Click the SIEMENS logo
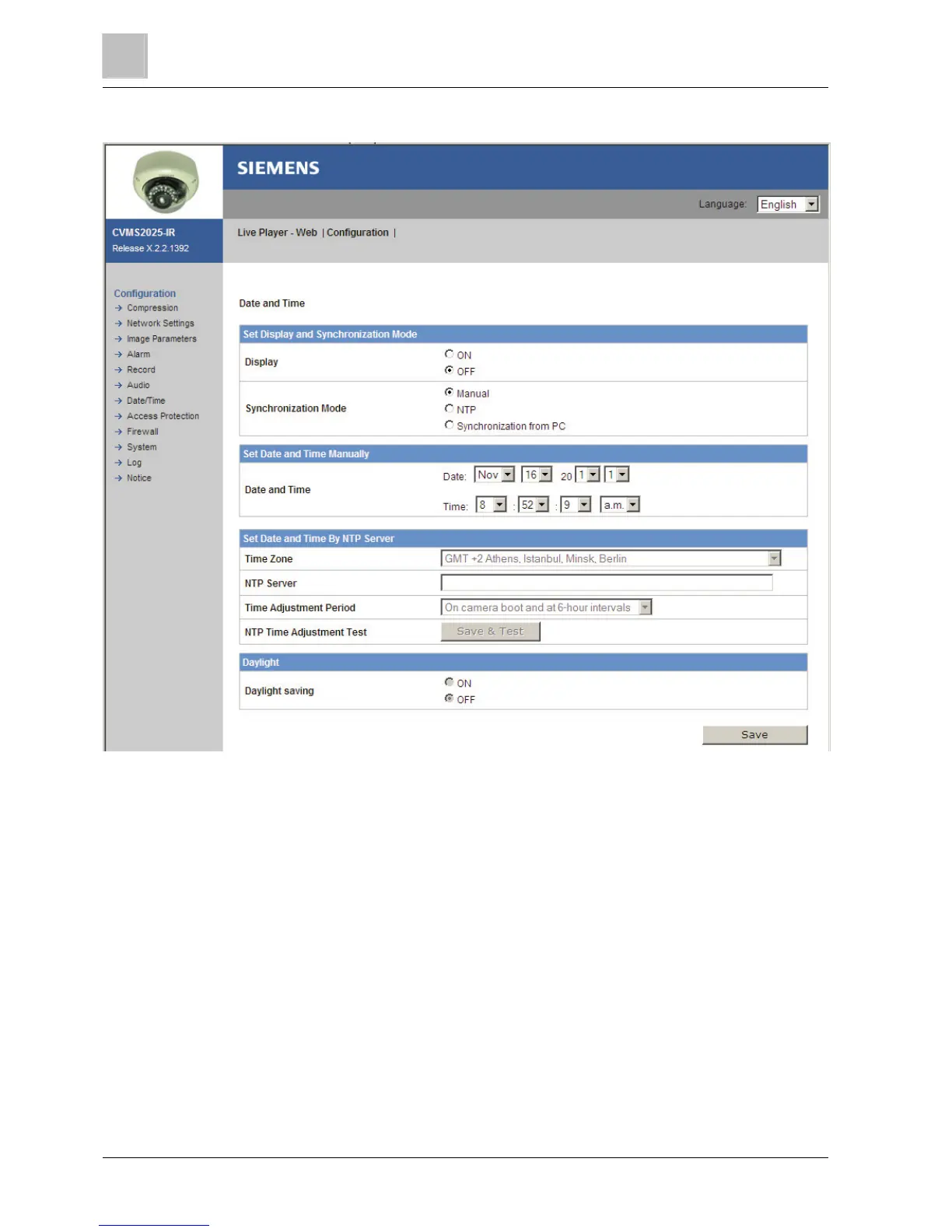The width and height of the screenshot is (952, 1232). (x=278, y=168)
